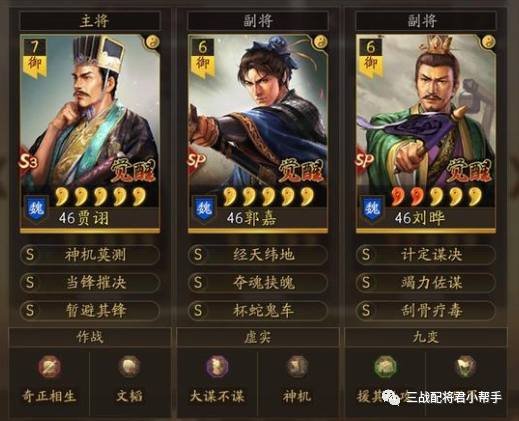
Task: Open the 作战 tactics header
Action: [90, 337]
